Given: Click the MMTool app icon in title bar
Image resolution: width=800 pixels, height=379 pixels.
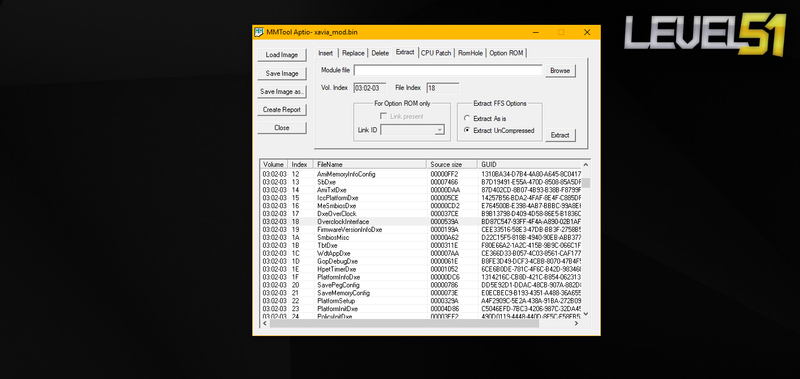Looking at the screenshot, I should (259, 32).
